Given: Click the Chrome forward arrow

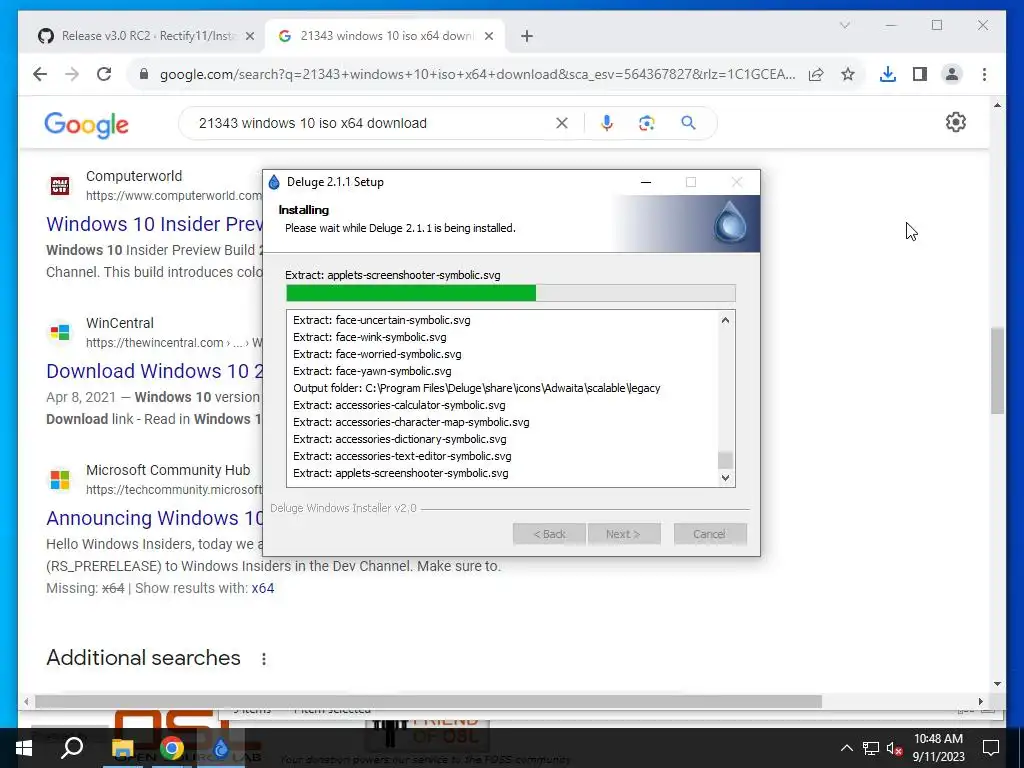Looking at the screenshot, I should pyautogui.click(x=72, y=74).
